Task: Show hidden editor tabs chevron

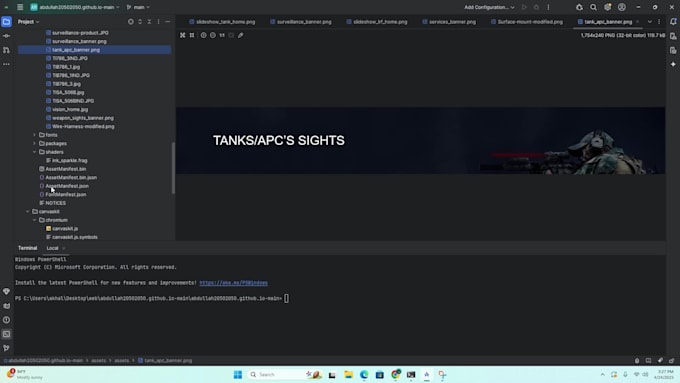Action: (650, 22)
